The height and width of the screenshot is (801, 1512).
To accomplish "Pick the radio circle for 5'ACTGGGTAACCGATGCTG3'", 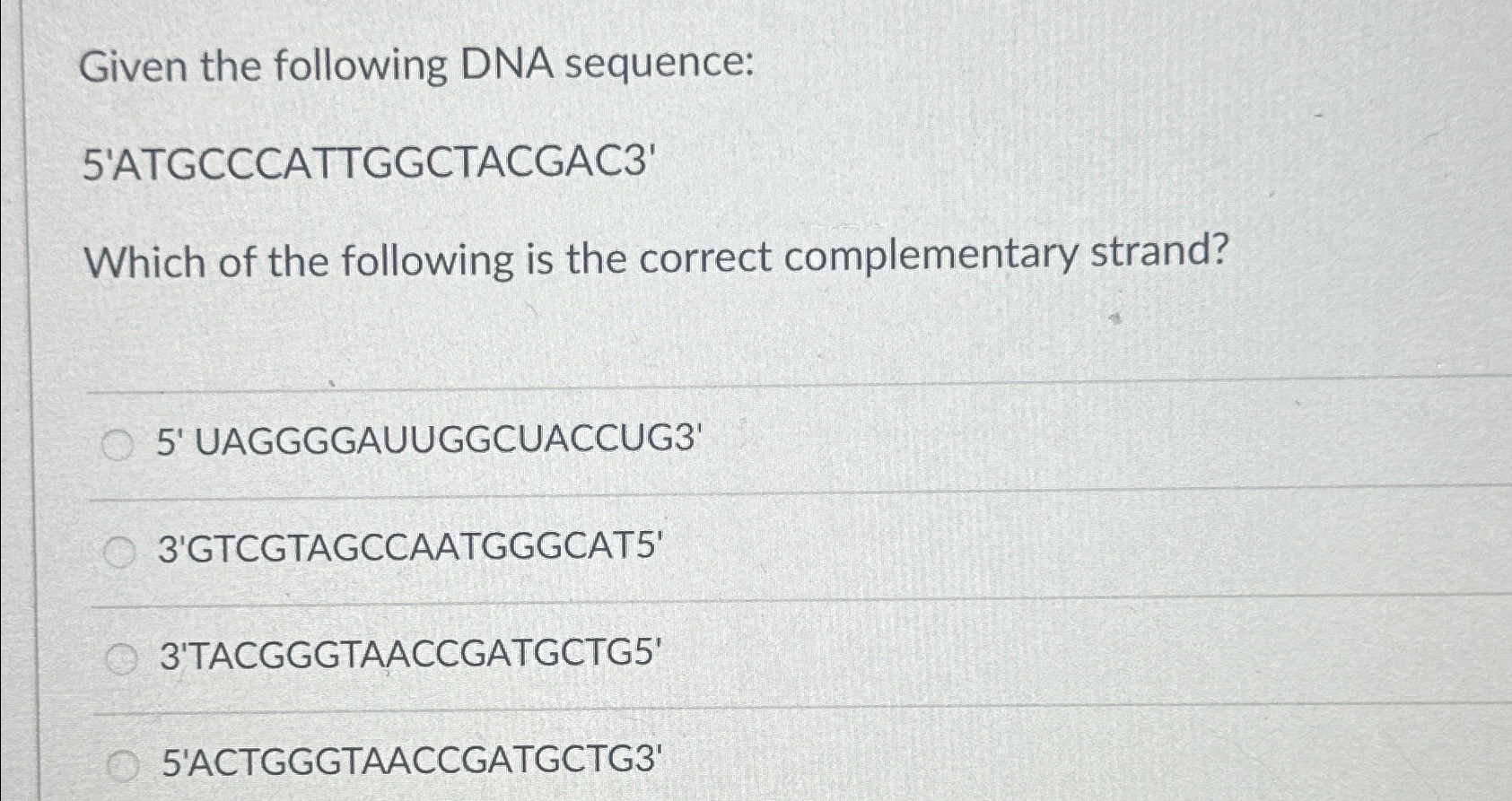I will pyautogui.click(x=123, y=765).
